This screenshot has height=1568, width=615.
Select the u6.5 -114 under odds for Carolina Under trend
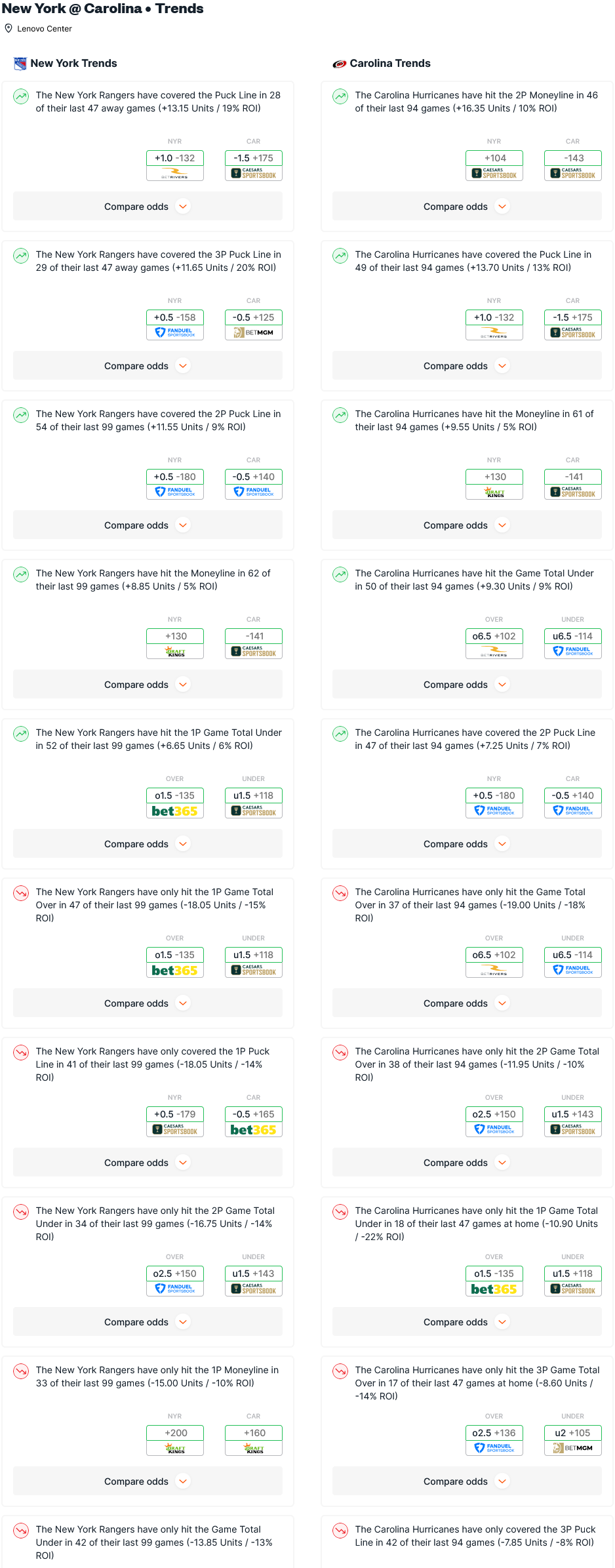(x=572, y=636)
